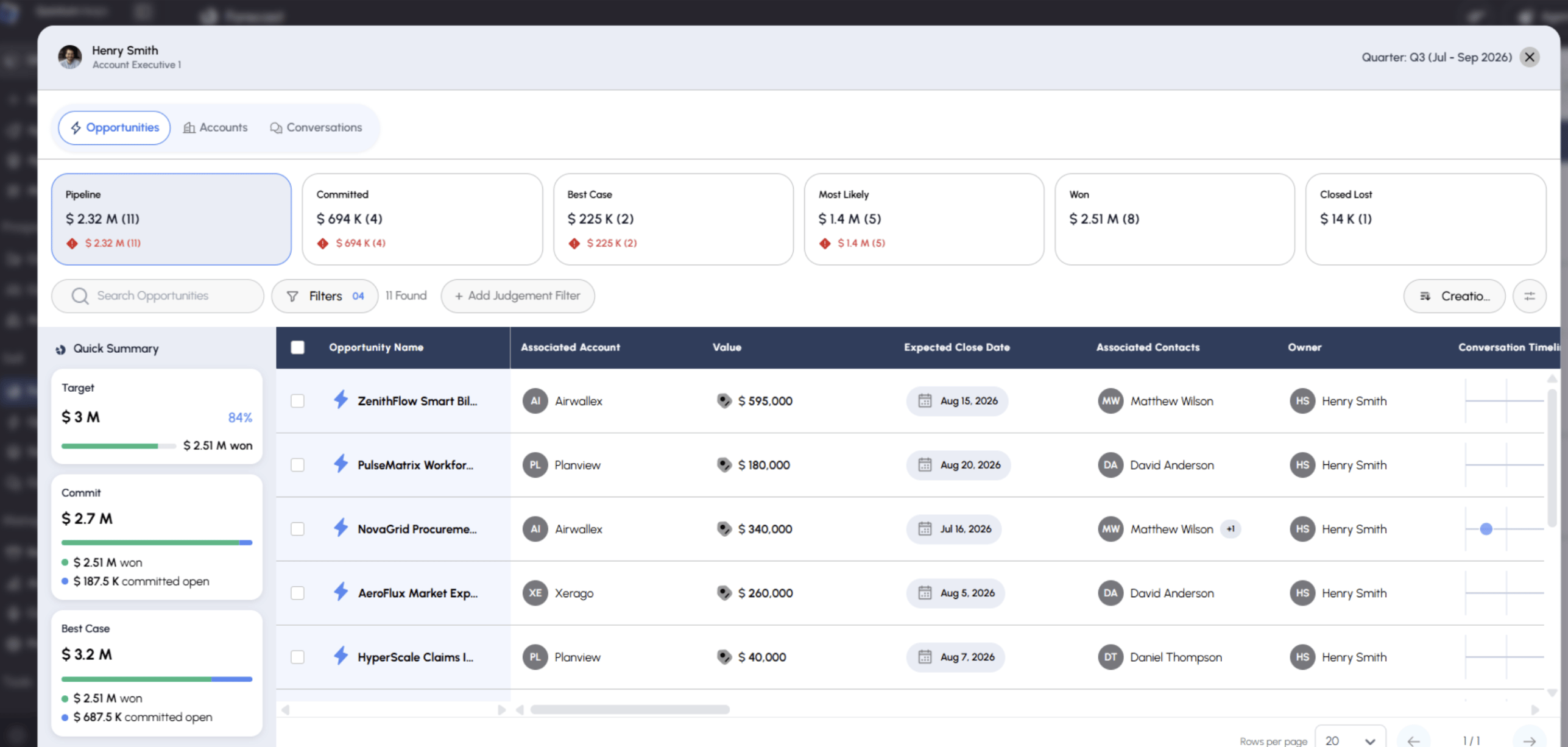Image resolution: width=1568 pixels, height=747 pixels.
Task: Click the Commit progress bar
Action: point(157,542)
